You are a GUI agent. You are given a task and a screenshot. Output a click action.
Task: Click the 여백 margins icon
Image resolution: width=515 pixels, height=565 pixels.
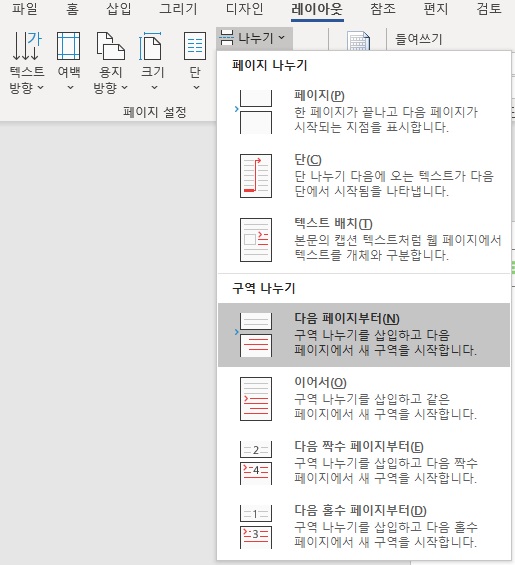[x=68, y=46]
